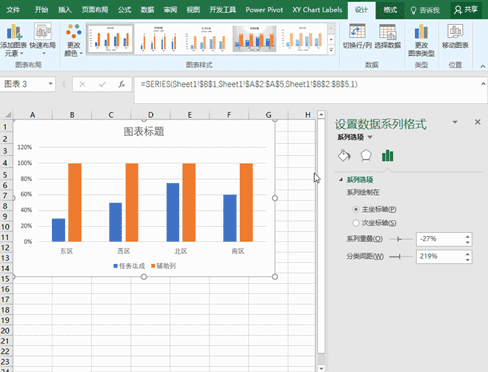Screen dimensions: 488x372
Task: Open the name box dropdown arrow
Action: point(50,84)
